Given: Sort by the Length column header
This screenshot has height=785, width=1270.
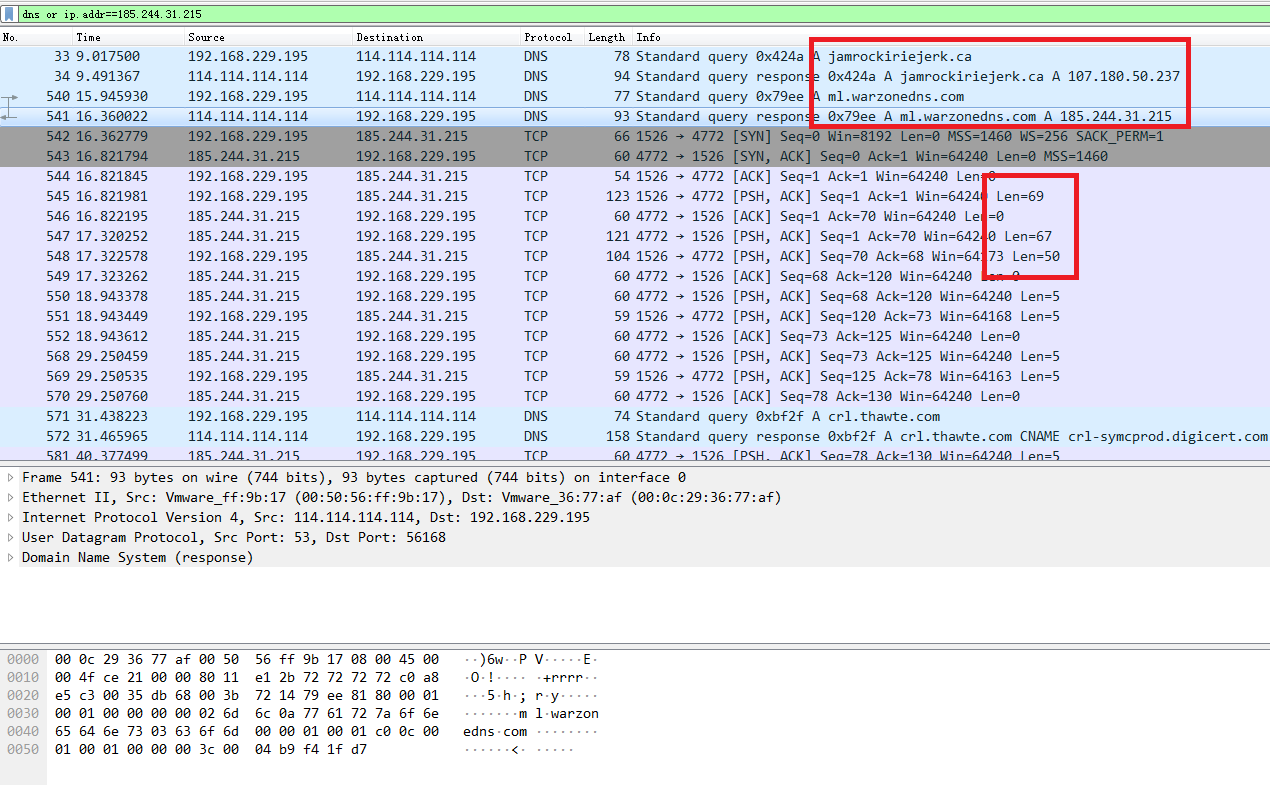Looking at the screenshot, I should click(608, 37).
